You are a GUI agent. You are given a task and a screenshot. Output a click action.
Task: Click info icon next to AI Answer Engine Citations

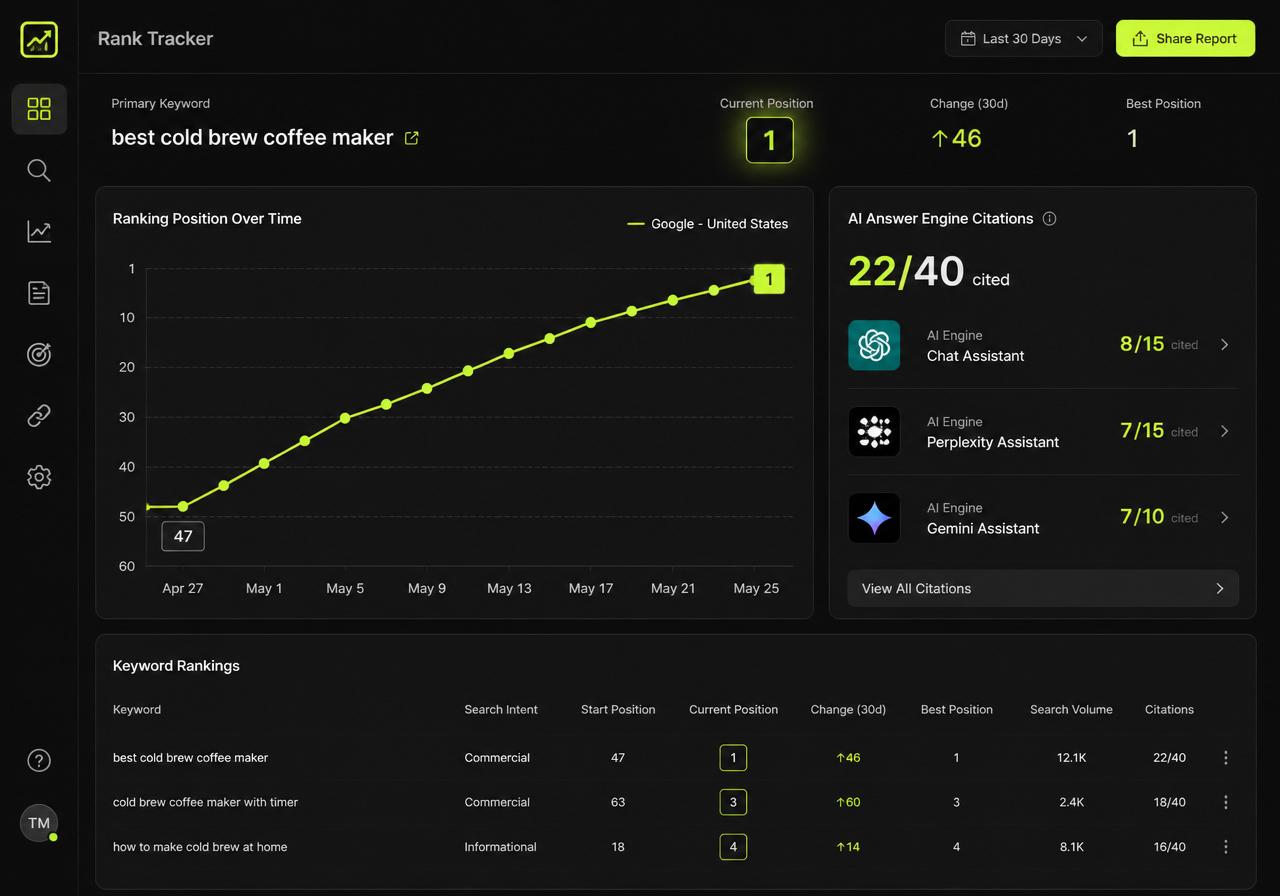pyautogui.click(x=1049, y=218)
